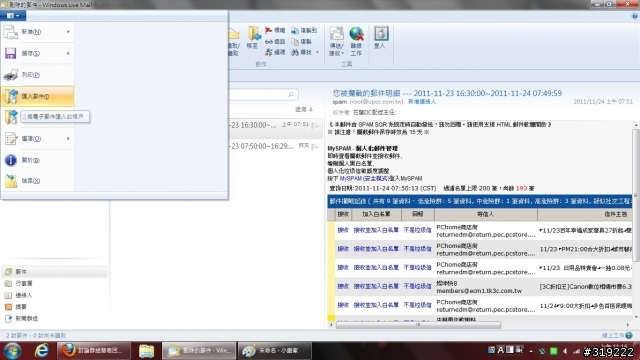Expand the 新增(N) New submenu
Screen dimensions: 640x360
(38, 32)
